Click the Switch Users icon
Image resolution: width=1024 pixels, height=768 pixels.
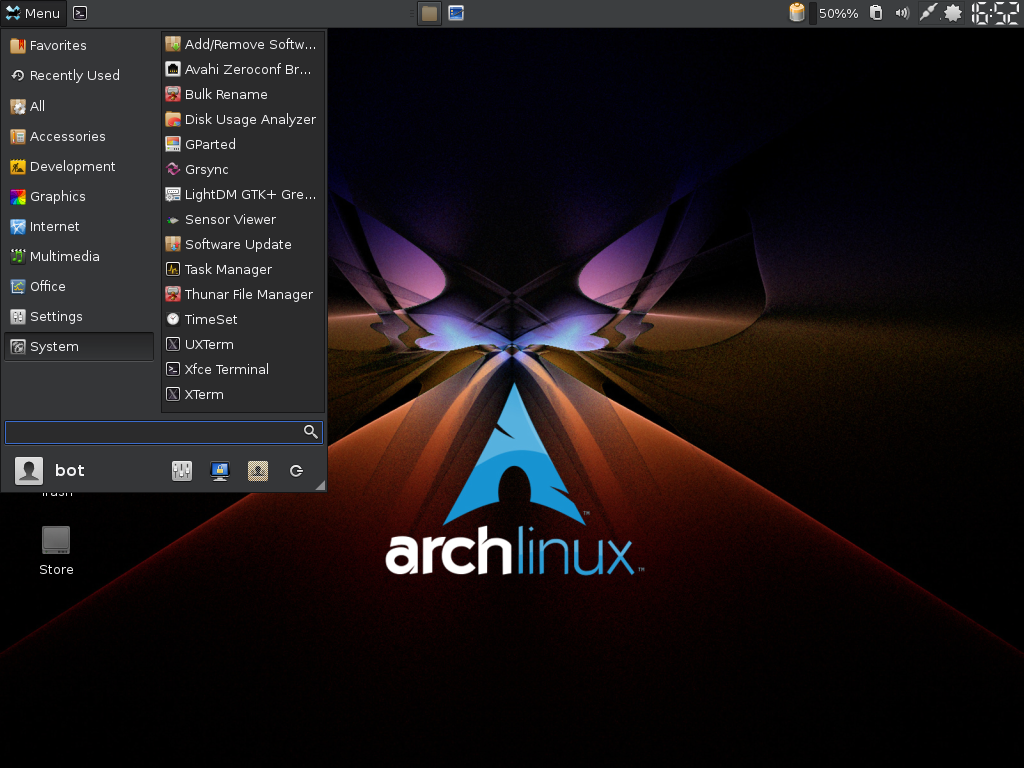pos(258,471)
